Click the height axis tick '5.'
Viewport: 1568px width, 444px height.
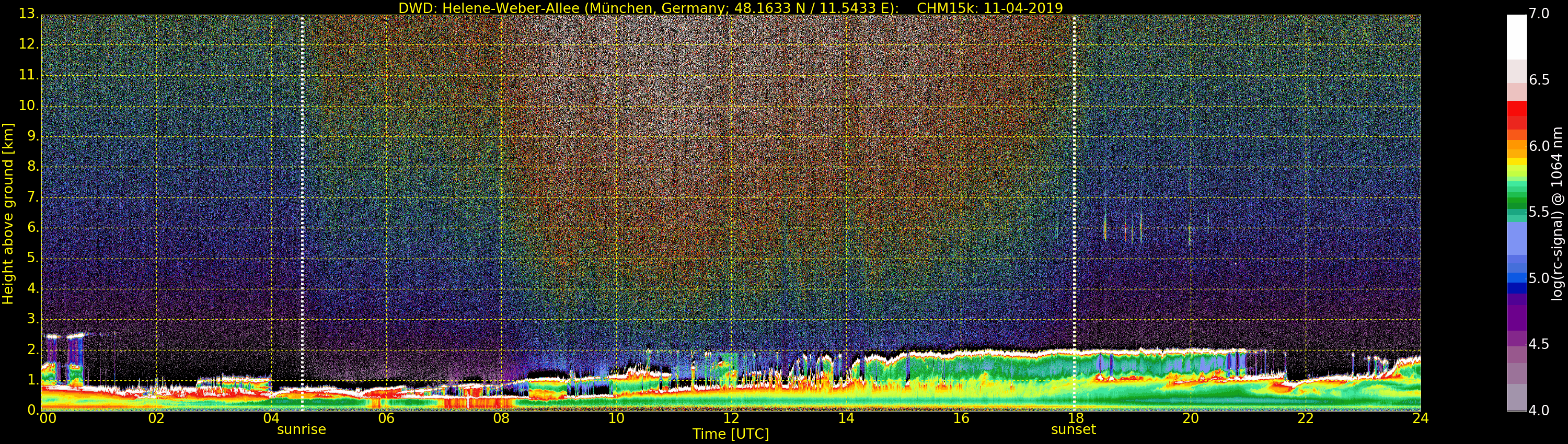tap(33, 258)
